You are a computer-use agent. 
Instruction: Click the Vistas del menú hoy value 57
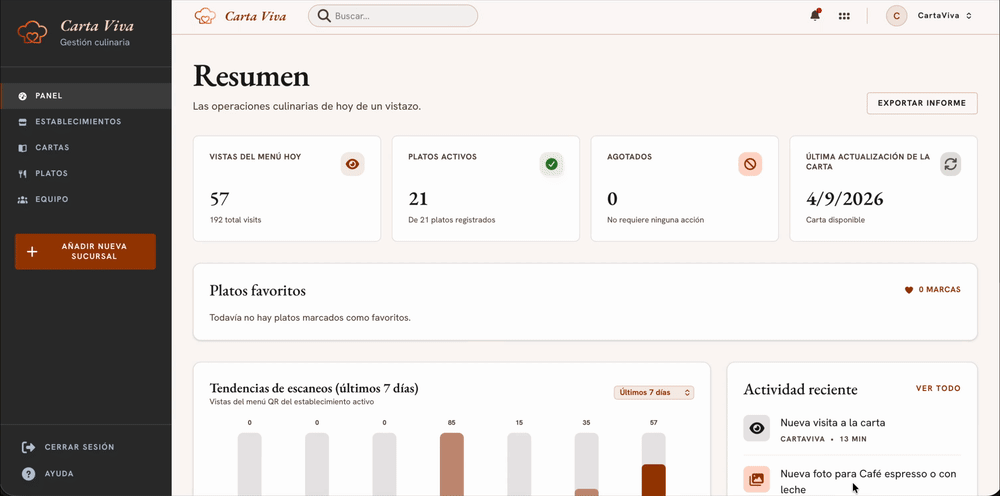pyautogui.click(x=219, y=199)
